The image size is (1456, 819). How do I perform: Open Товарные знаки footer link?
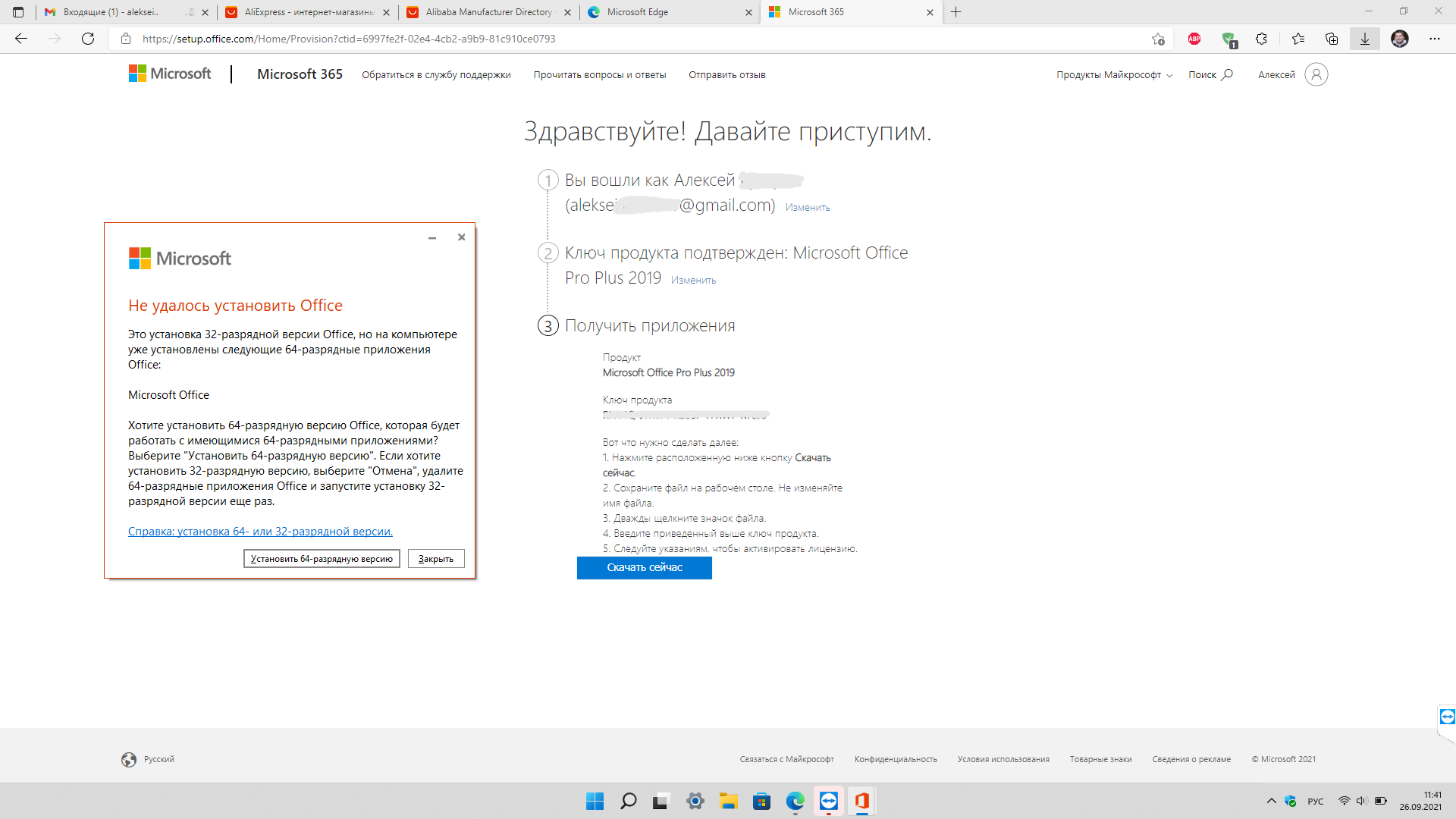1101,759
